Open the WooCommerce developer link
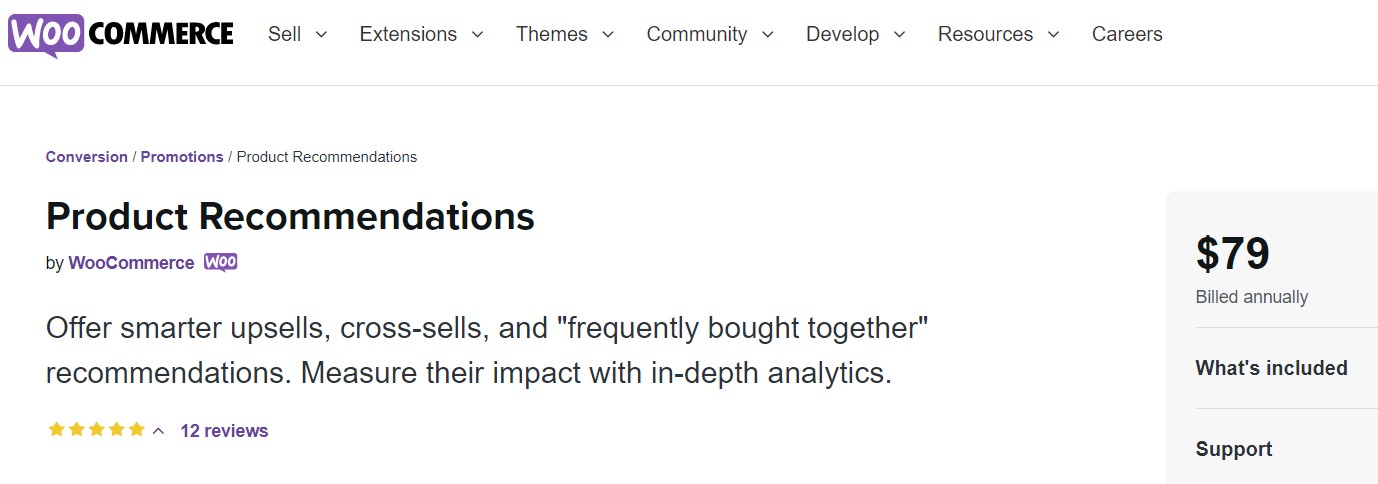The height and width of the screenshot is (484, 1378). click(131, 263)
